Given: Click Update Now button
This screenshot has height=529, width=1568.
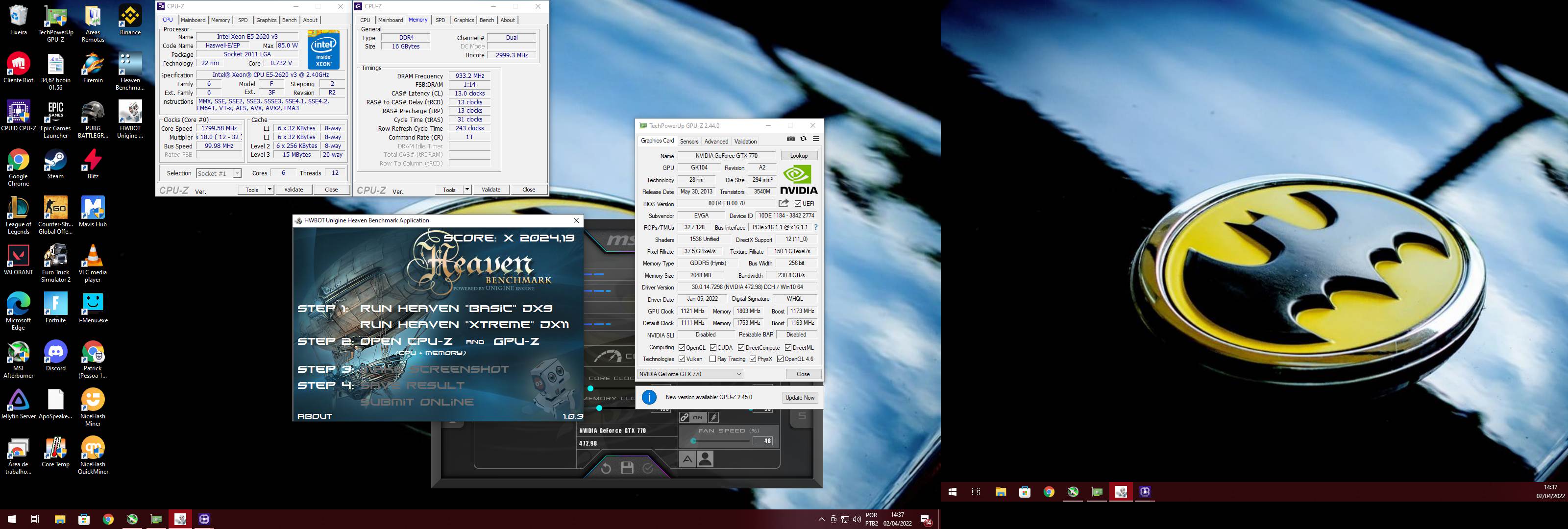Looking at the screenshot, I should [800, 398].
